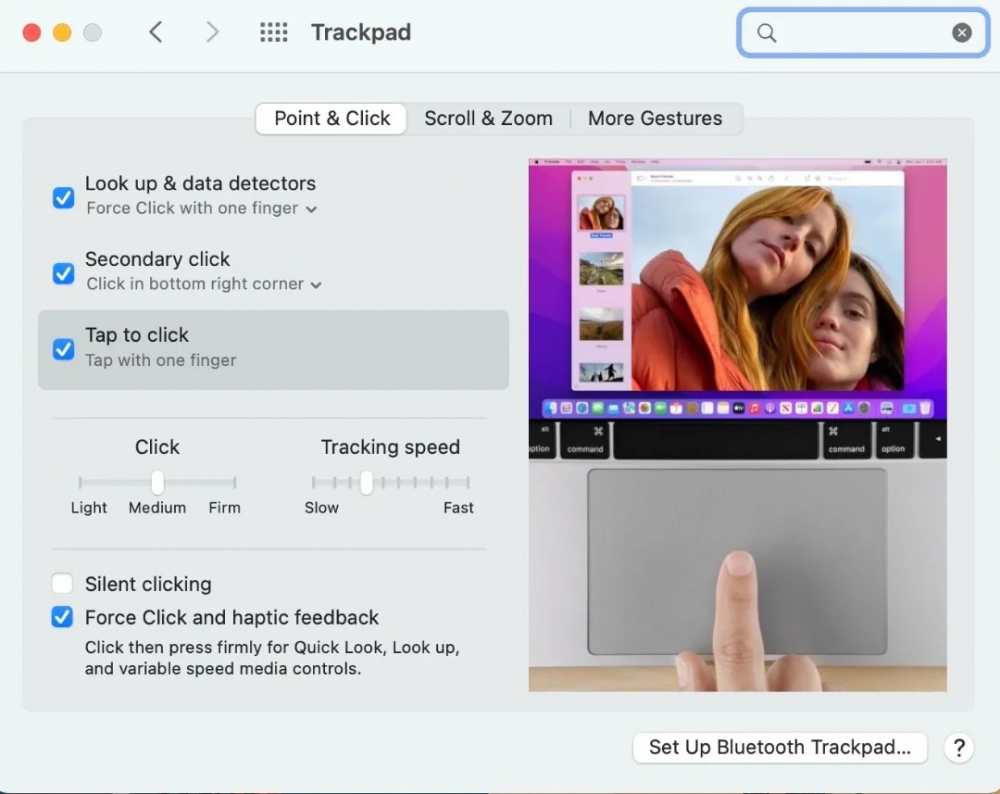
Task: Click the trackpad gesture preview video
Action: 737,425
